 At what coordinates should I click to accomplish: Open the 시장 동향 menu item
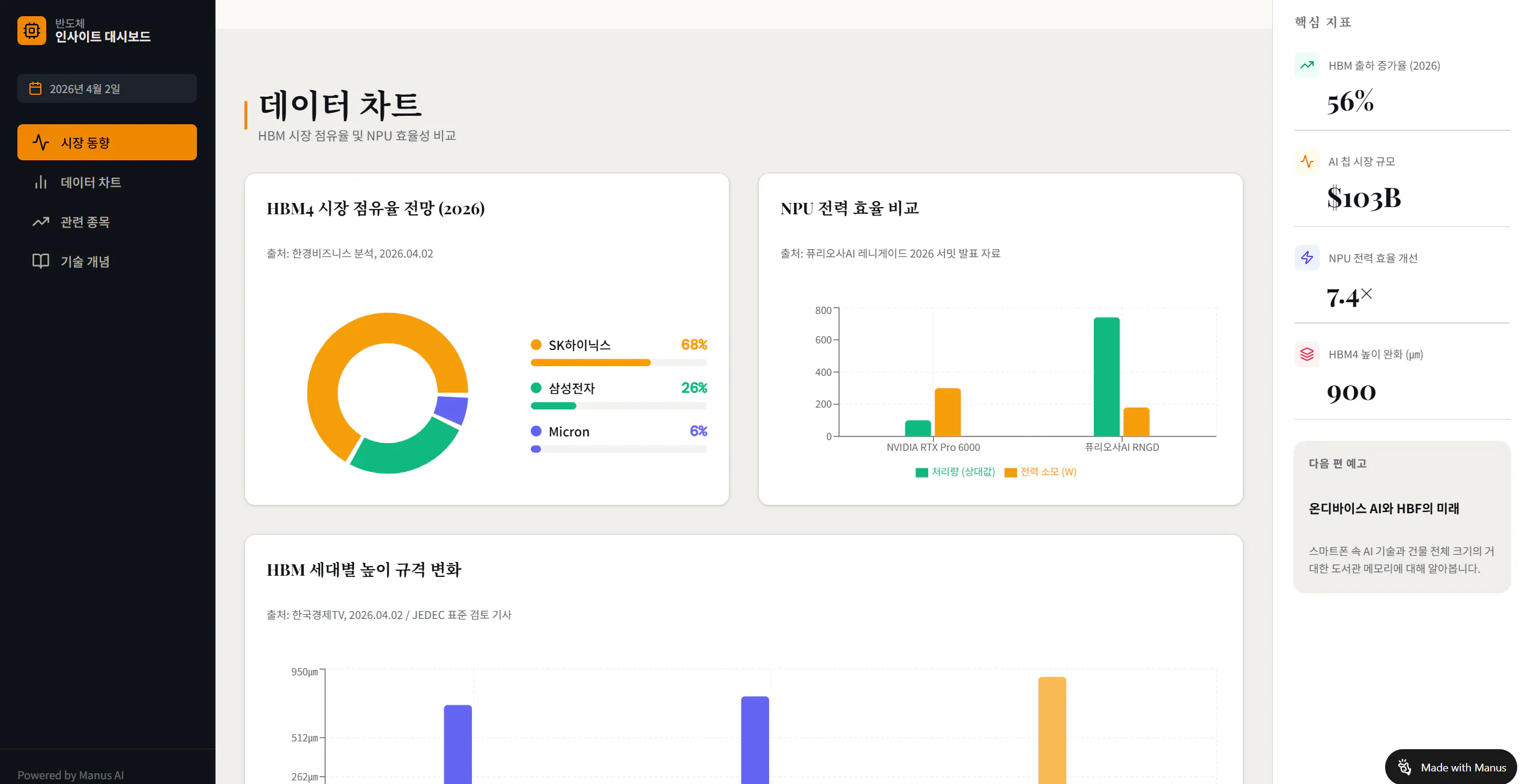(107, 142)
